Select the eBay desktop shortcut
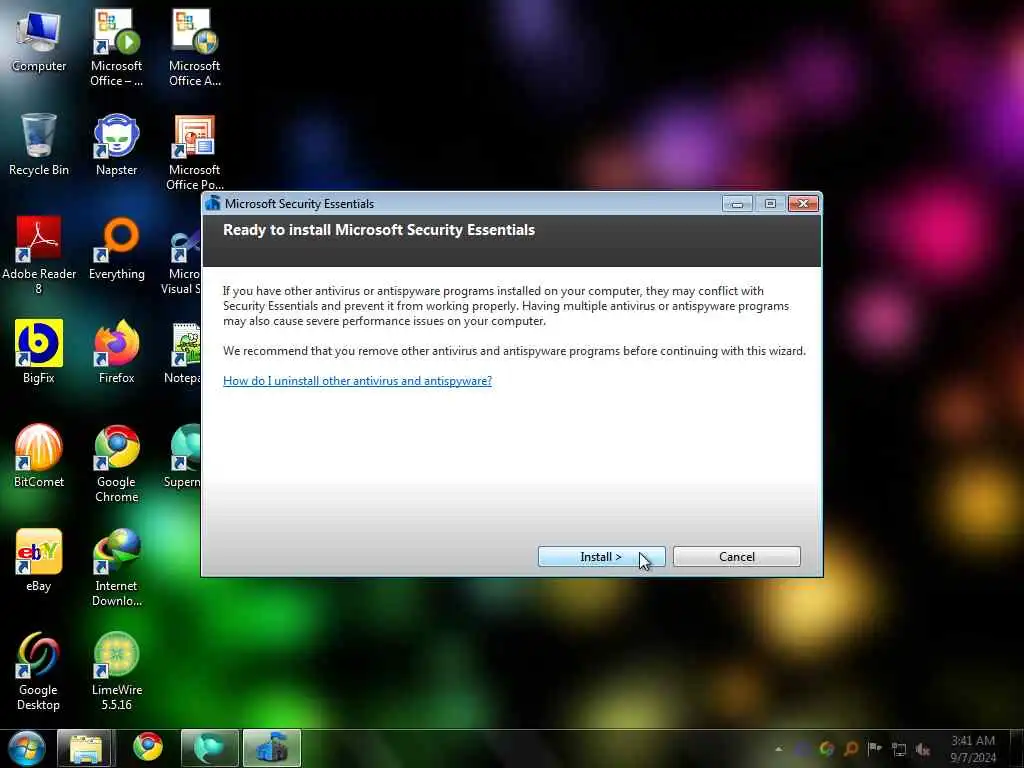Image resolution: width=1024 pixels, height=768 pixels. point(39,560)
